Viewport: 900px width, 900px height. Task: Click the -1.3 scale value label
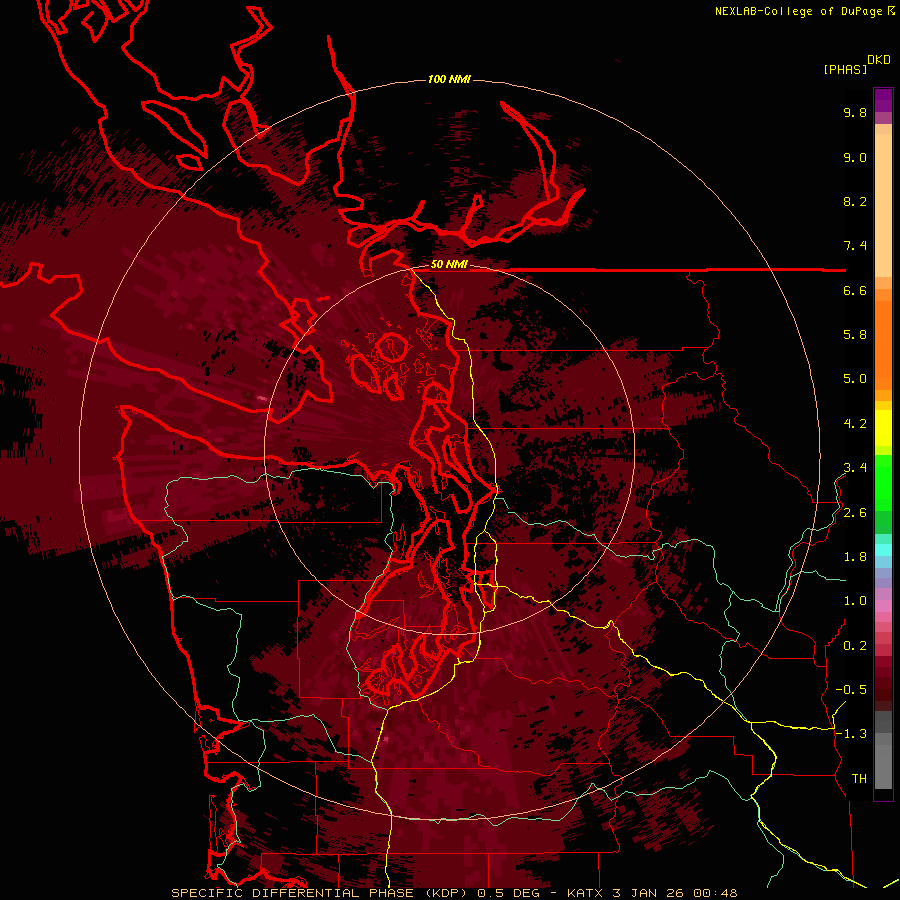[x=851, y=734]
